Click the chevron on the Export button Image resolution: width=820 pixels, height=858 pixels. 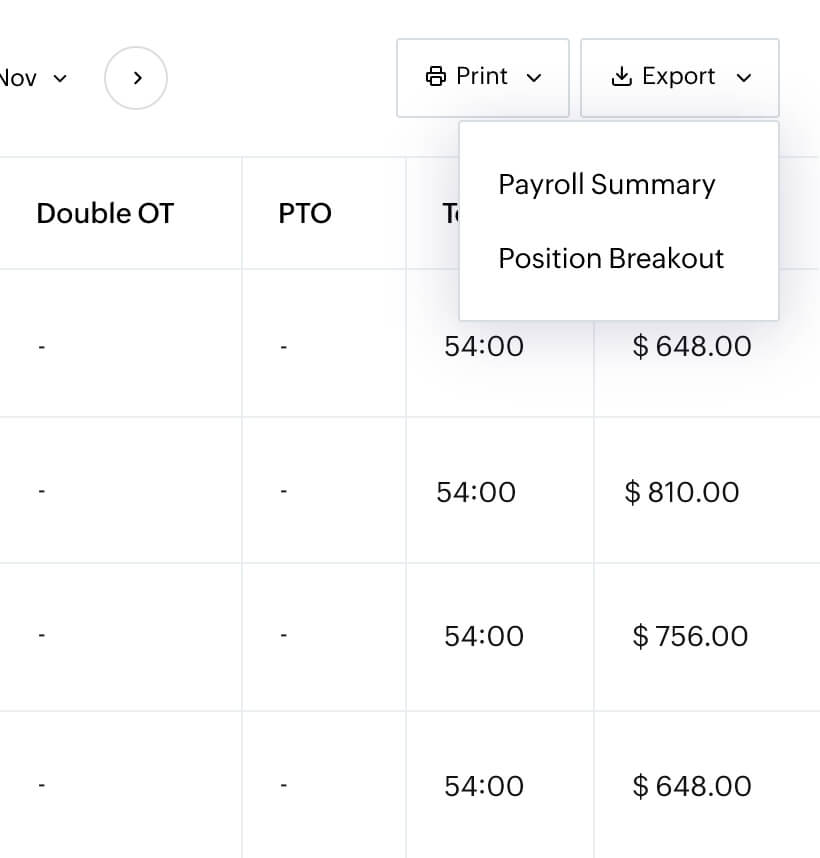pyautogui.click(x=746, y=77)
